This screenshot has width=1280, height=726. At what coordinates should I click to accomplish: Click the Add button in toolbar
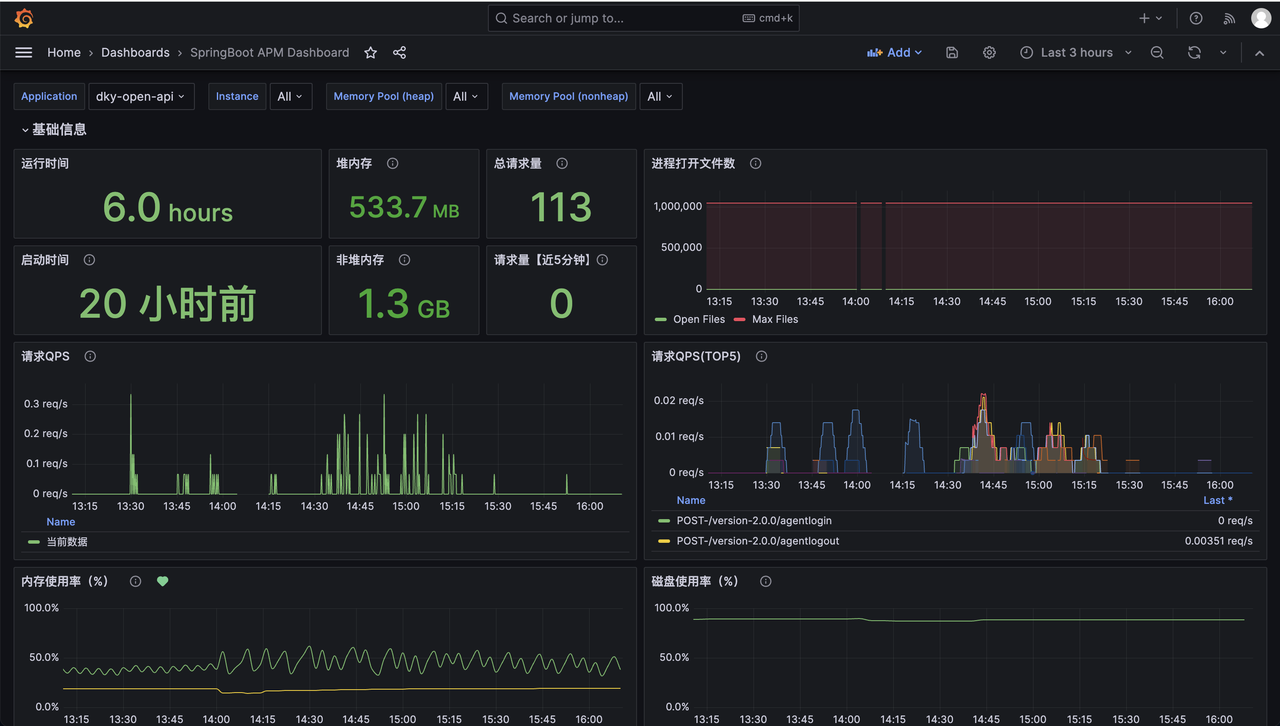coord(895,53)
